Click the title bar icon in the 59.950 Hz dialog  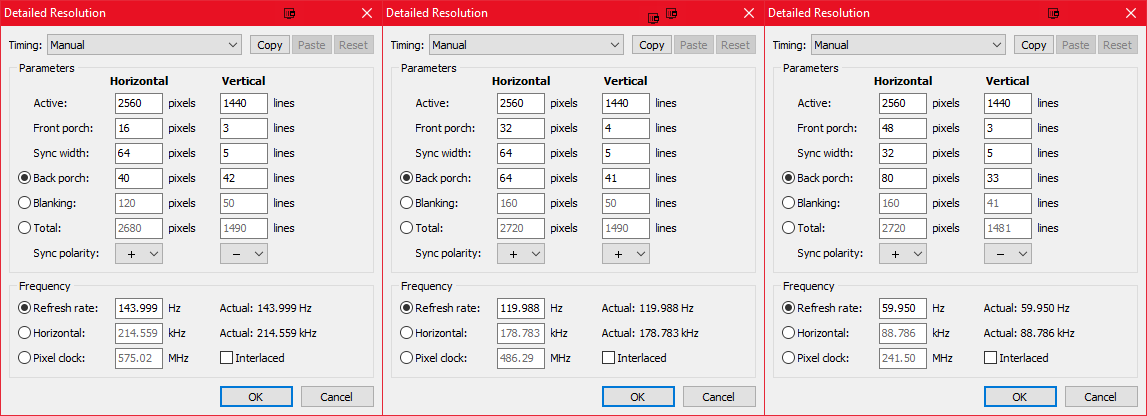tap(1052, 14)
